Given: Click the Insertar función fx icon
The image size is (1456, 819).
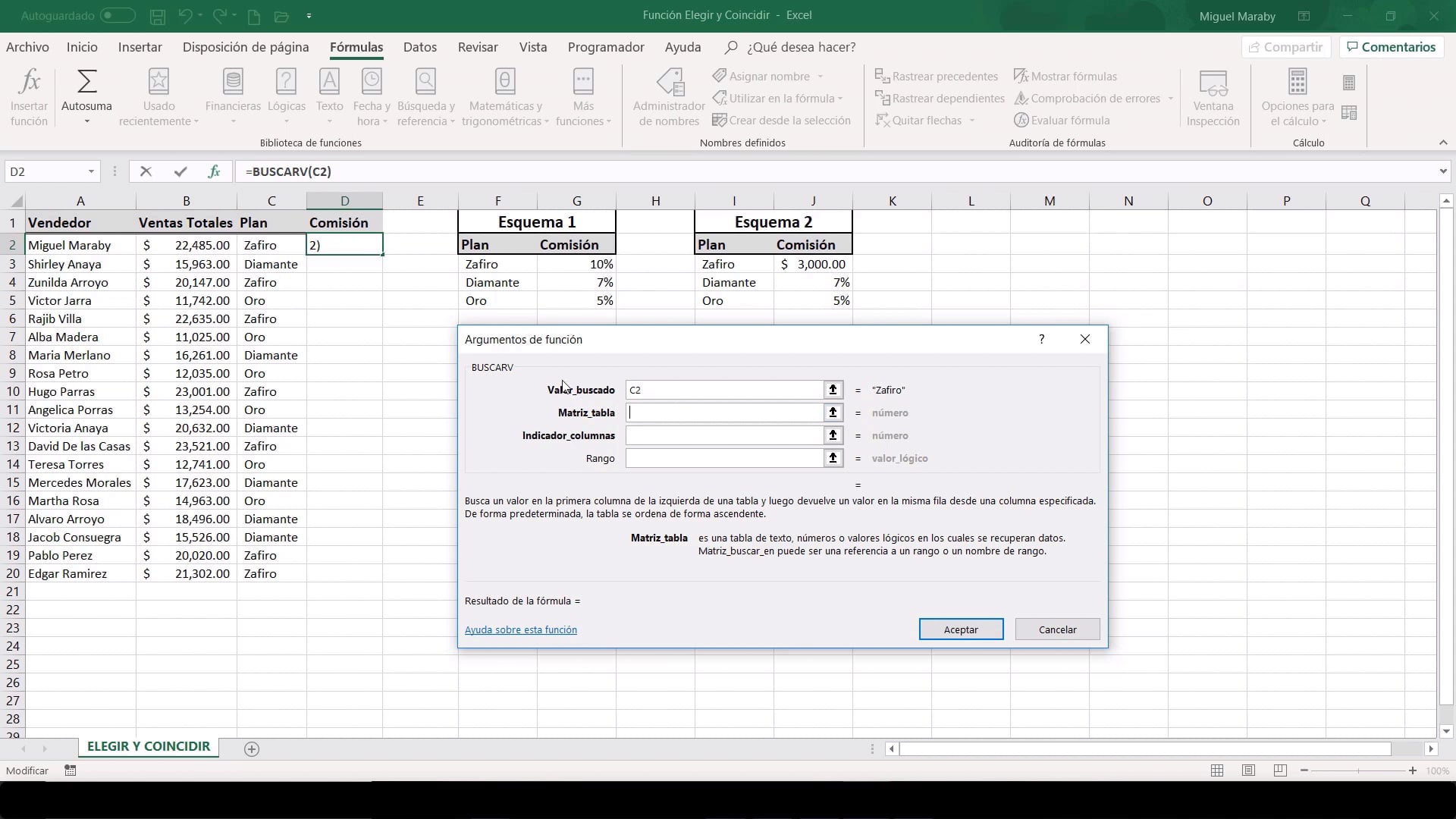Looking at the screenshot, I should (29, 82).
